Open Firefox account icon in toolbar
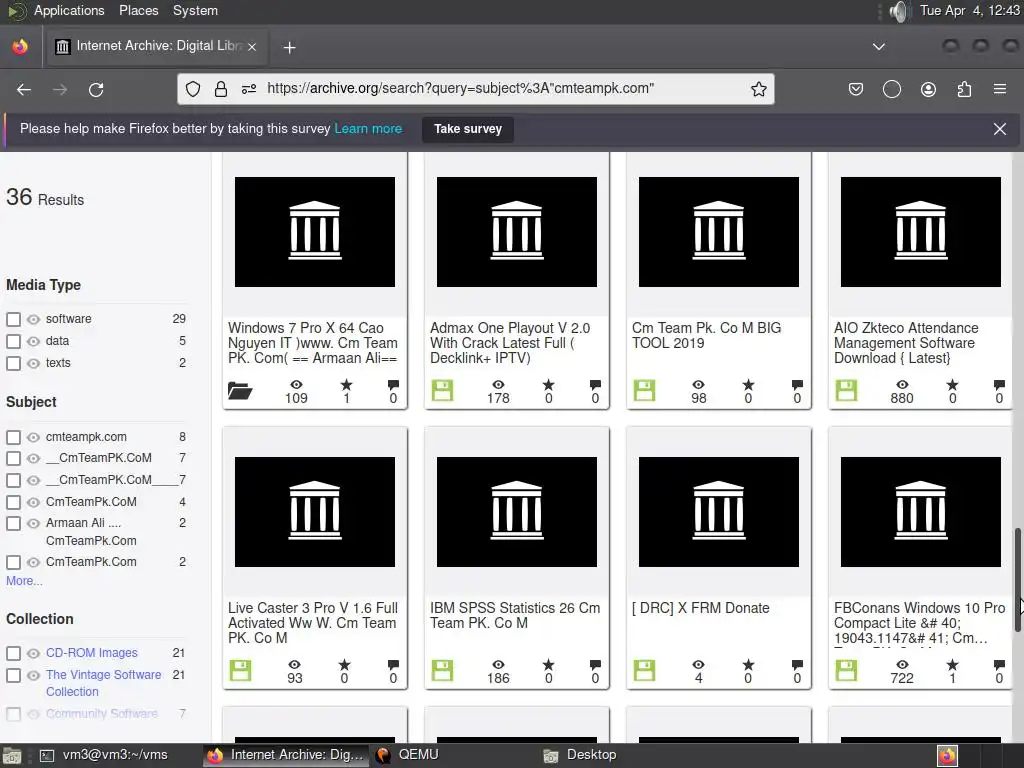1024x768 pixels. click(928, 89)
